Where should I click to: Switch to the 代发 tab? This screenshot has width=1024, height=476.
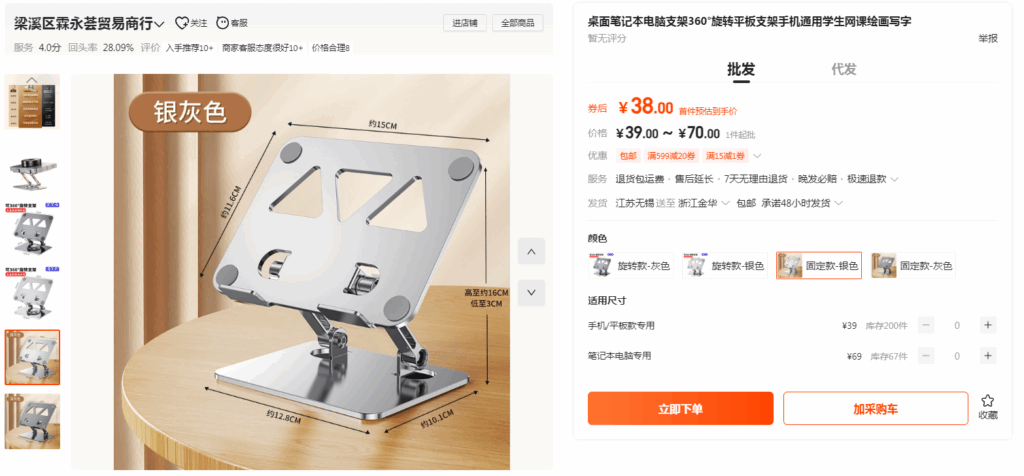coord(844,70)
